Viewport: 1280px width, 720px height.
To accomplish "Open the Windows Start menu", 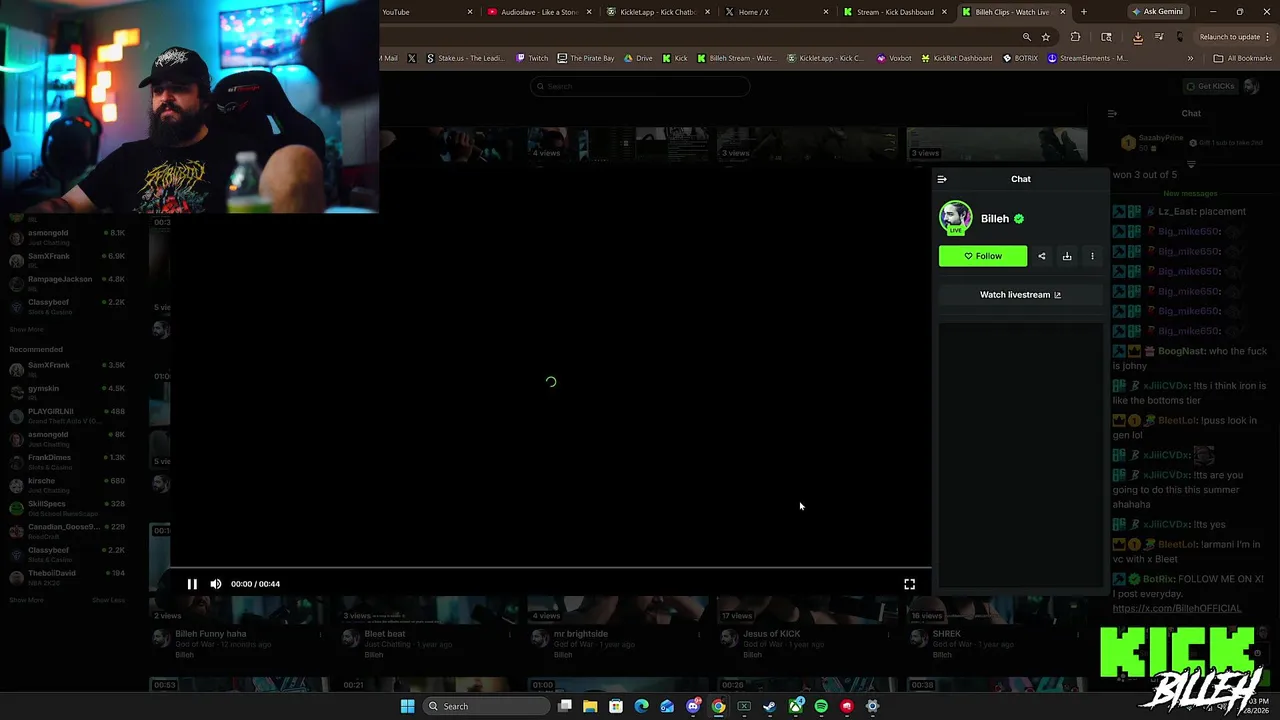I will [x=407, y=706].
